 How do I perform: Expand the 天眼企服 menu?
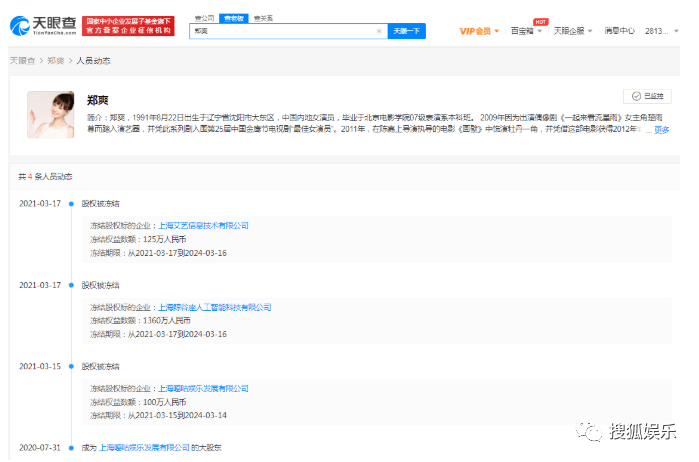click(x=573, y=31)
